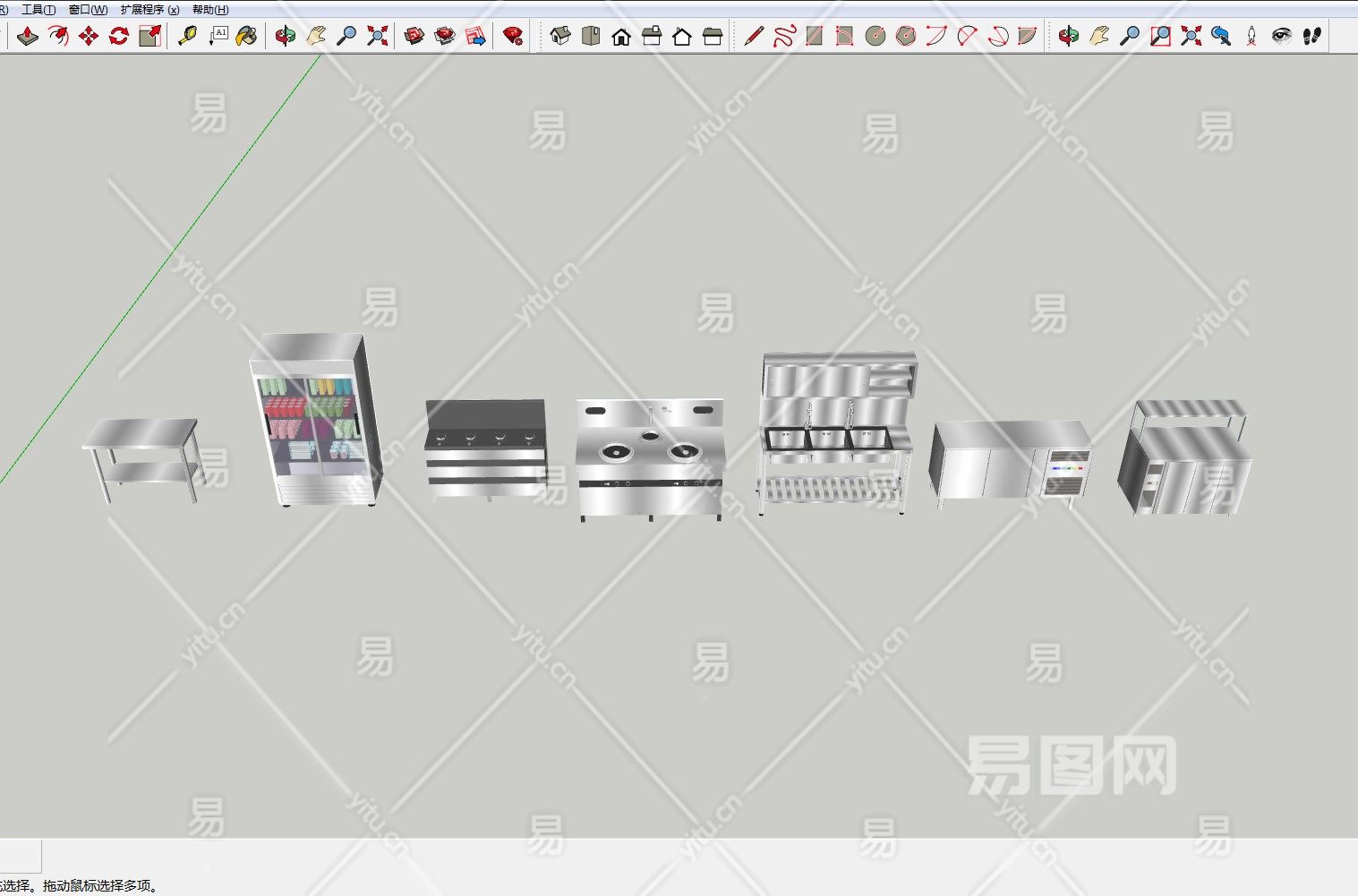Viewport: 1358px width, 896px height.
Task: Choose the Move tool
Action: click(89, 36)
